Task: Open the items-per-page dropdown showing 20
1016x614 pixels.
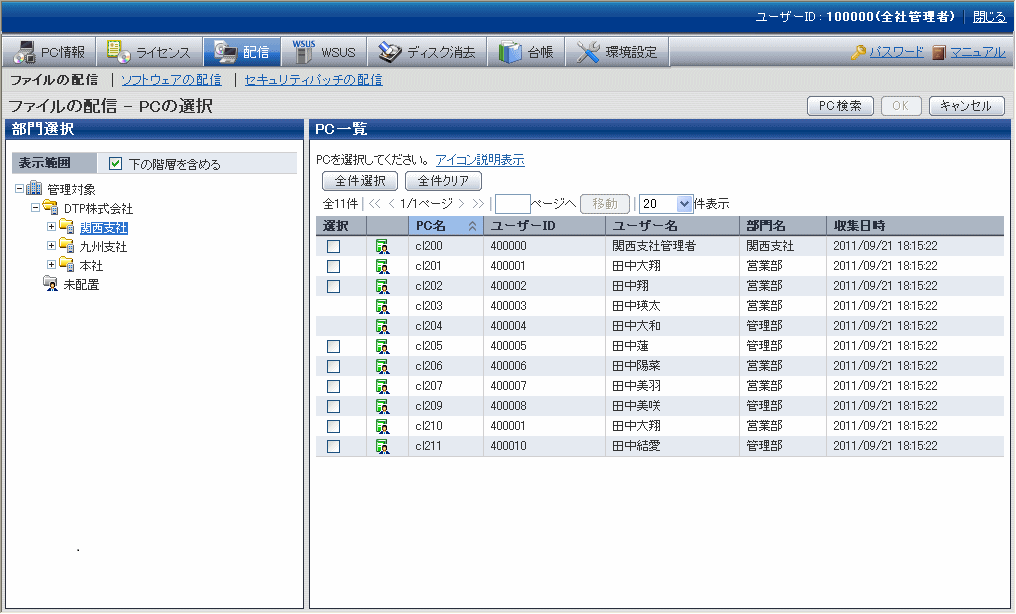Action: 684,204
